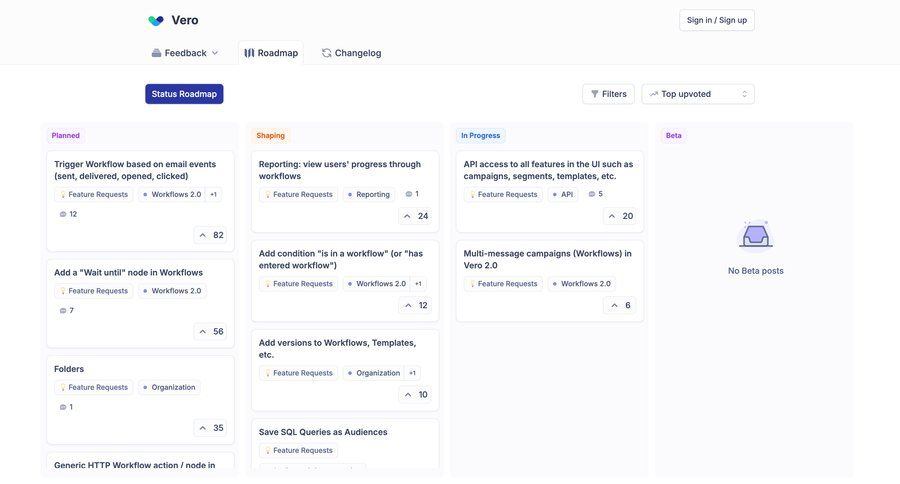This screenshot has height=484, width=900.
Task: Upvote Reporting users' progress post
Action: coord(416,216)
